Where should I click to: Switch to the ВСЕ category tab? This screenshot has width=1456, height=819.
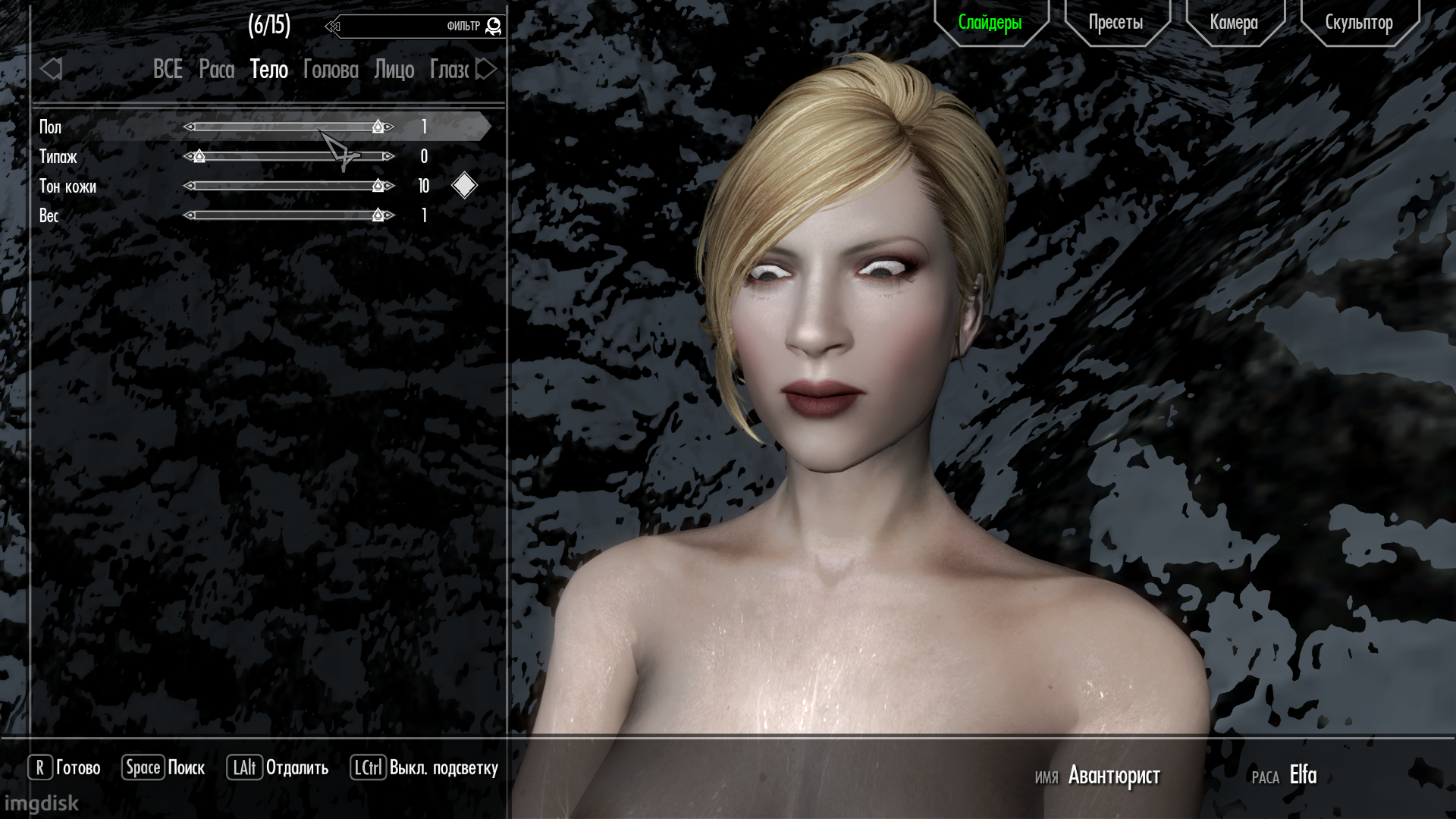tap(168, 70)
